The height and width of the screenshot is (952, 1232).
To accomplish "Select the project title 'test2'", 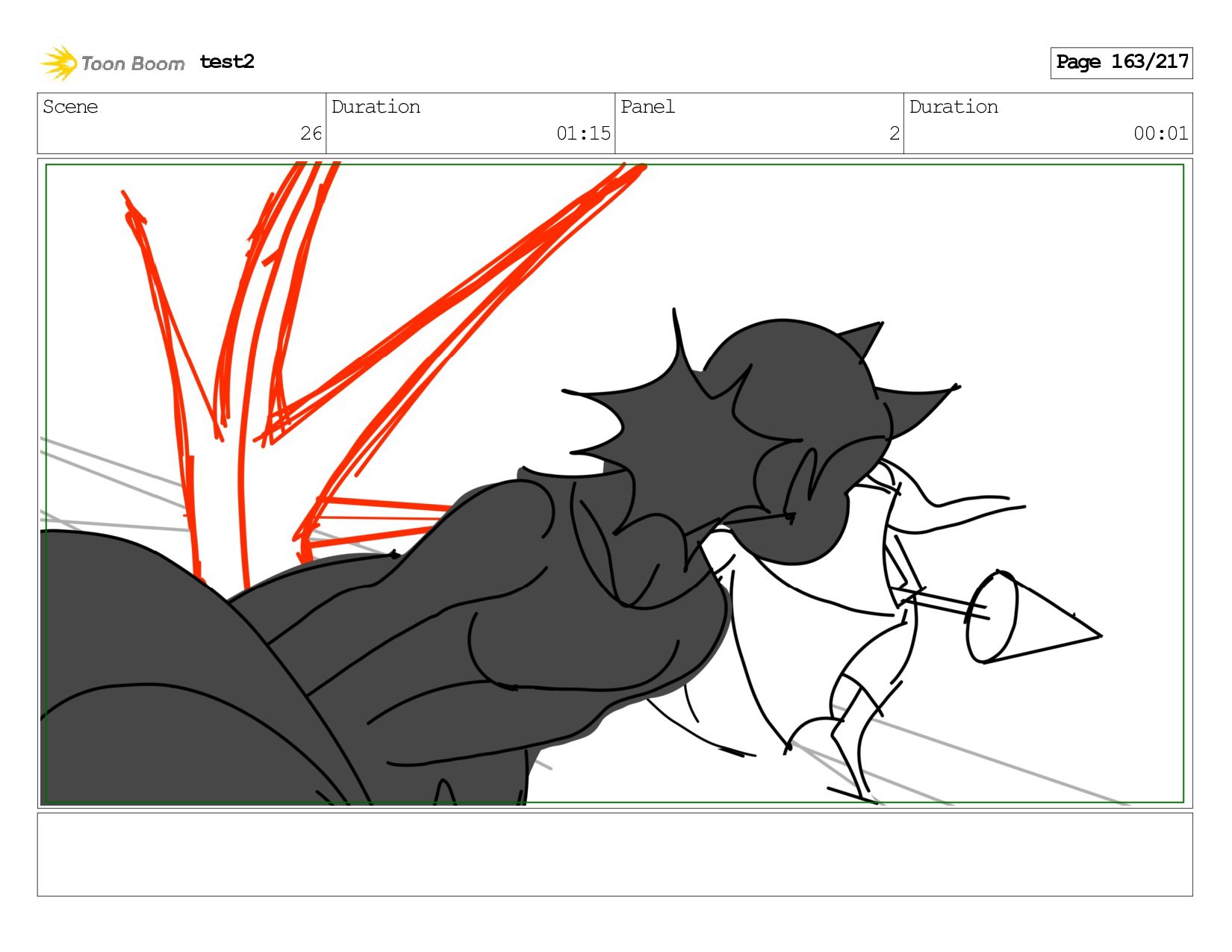I will pyautogui.click(x=227, y=61).
